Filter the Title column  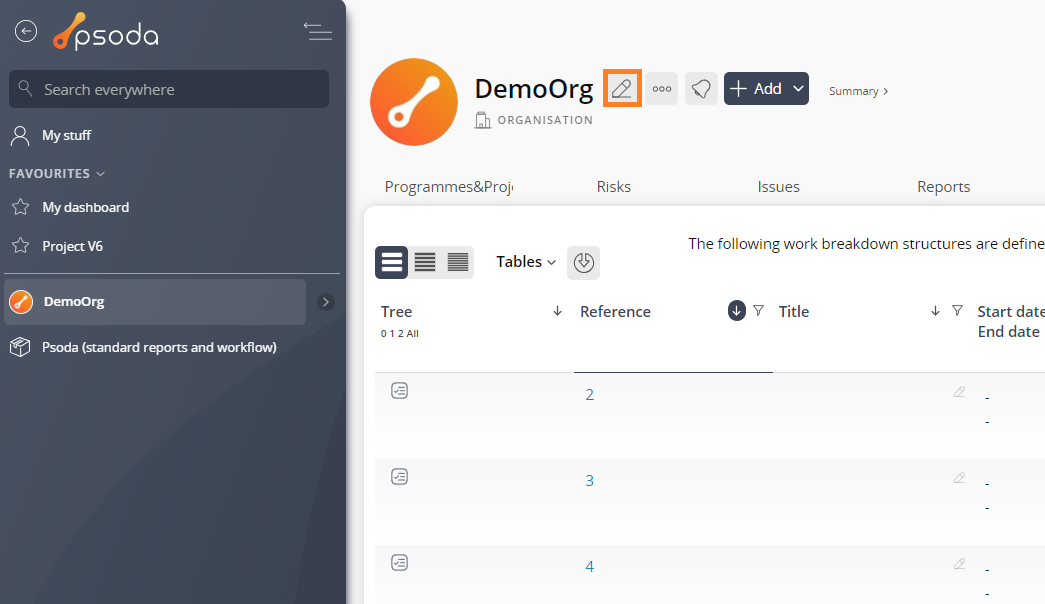pos(957,311)
